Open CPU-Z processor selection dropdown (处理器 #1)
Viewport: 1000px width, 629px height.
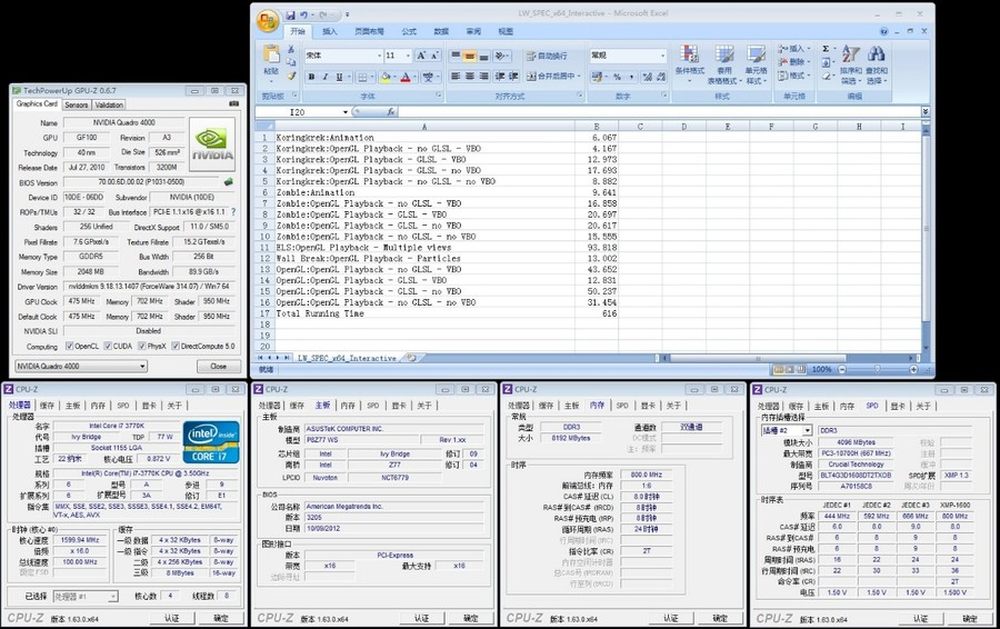tap(113, 596)
